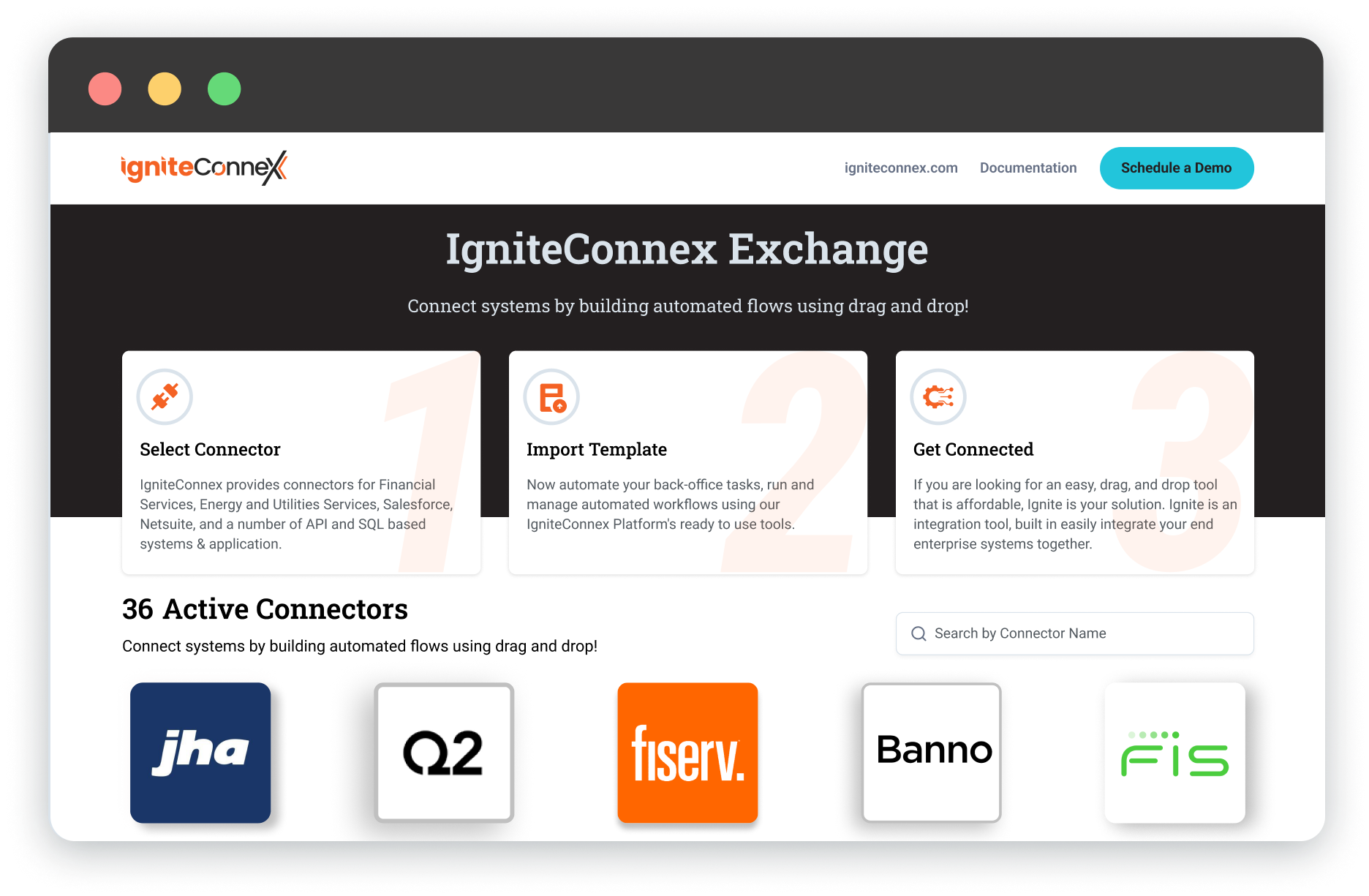The image size is (1369, 896).
Task: Click the 36 Active Connectors heading
Action: [265, 609]
